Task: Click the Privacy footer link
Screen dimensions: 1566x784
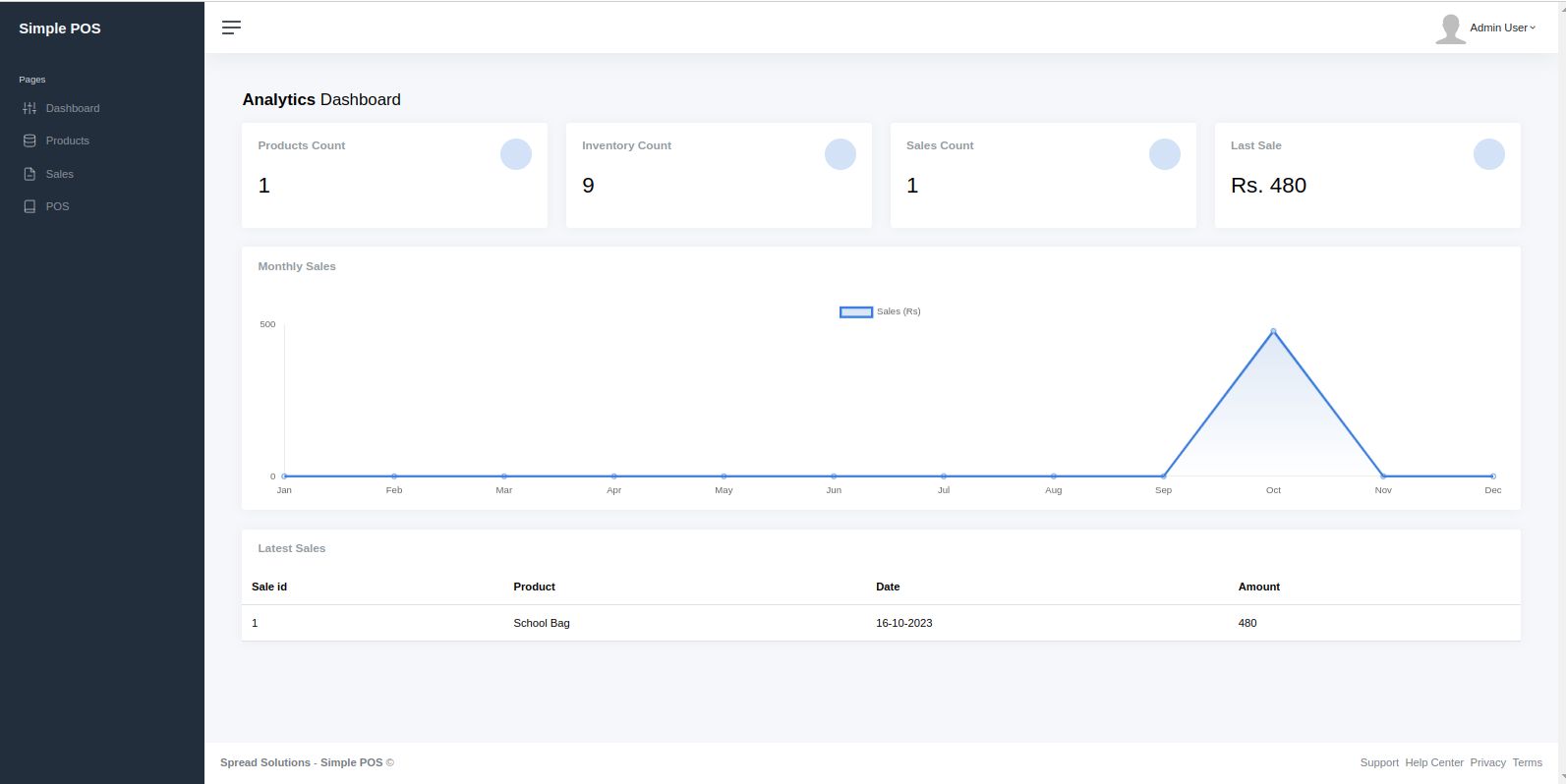Action: click(x=1487, y=762)
